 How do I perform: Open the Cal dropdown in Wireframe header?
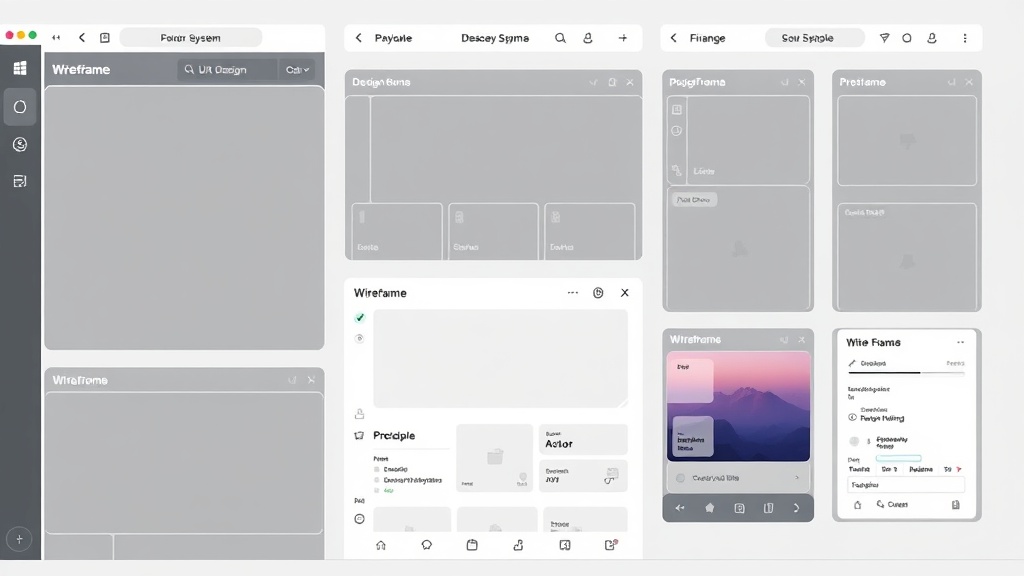tap(297, 69)
